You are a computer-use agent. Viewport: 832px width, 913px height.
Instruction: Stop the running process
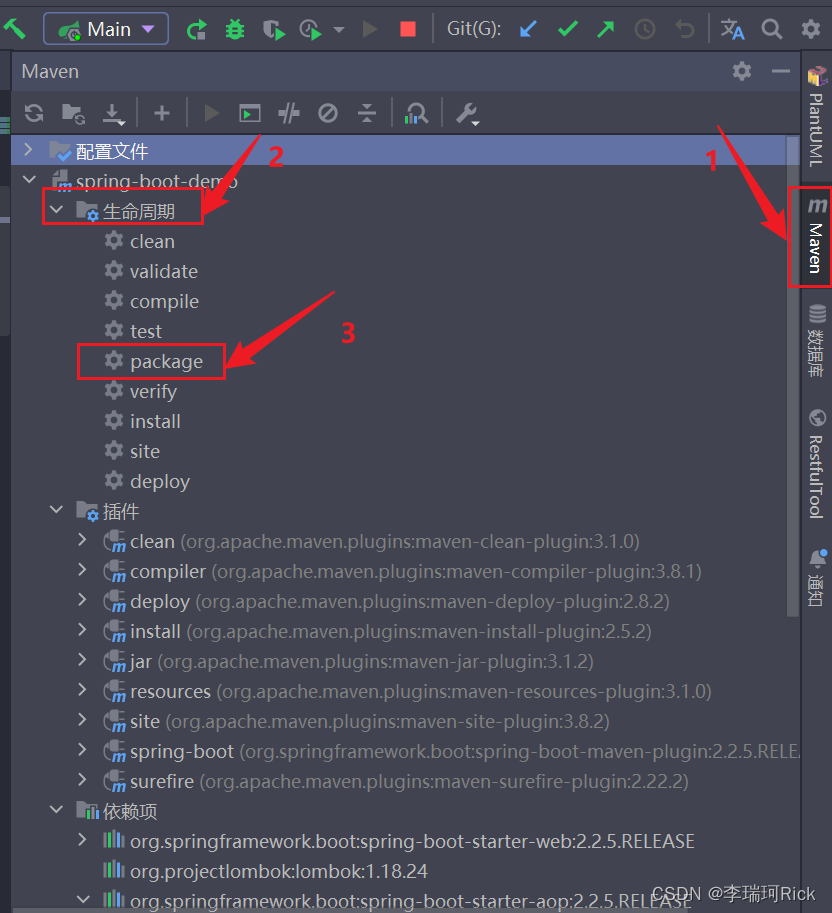point(408,29)
